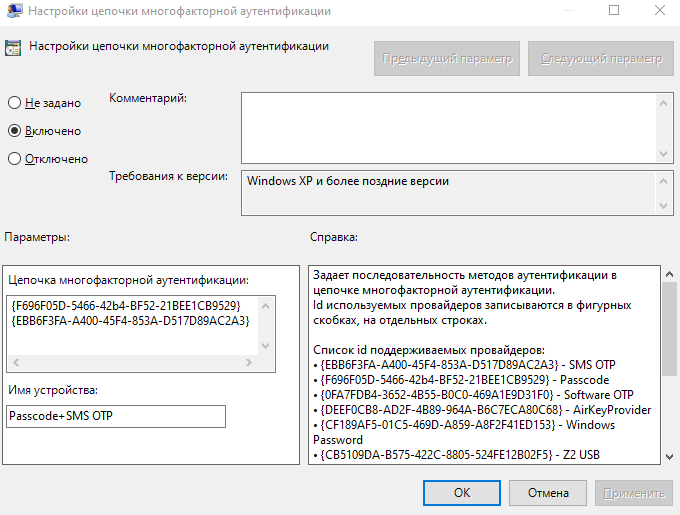Click scroll-up arrow in the Комментарий box
This screenshot has width=680, height=515.
click(666, 101)
